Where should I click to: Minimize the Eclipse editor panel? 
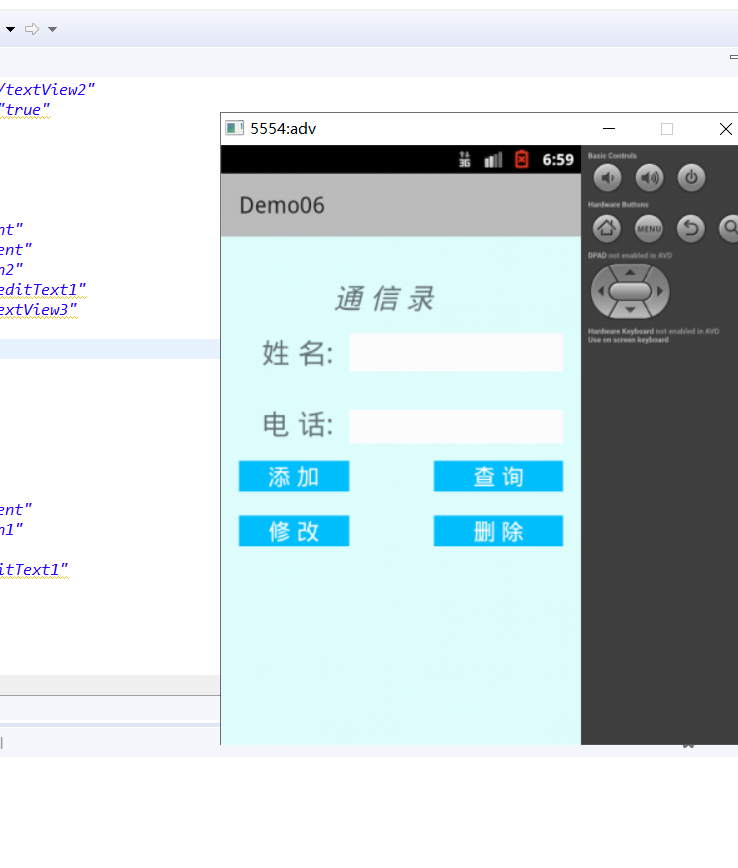point(734,57)
